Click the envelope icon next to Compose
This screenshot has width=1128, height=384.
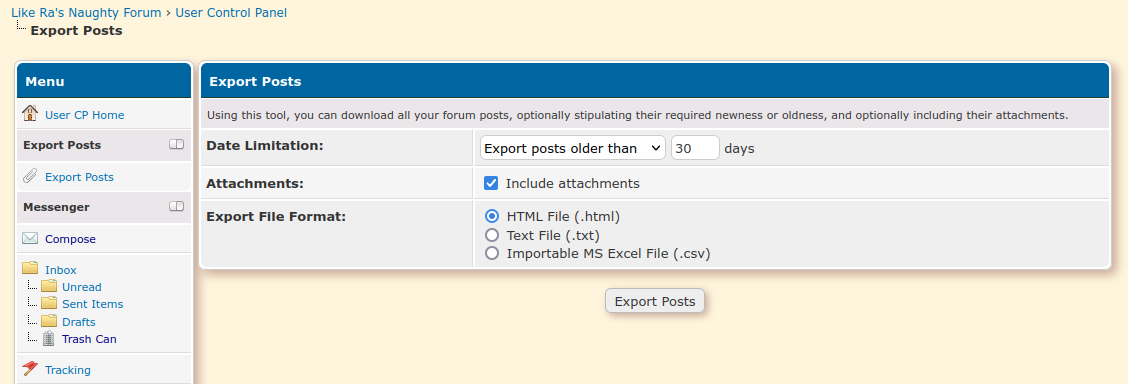point(29,238)
